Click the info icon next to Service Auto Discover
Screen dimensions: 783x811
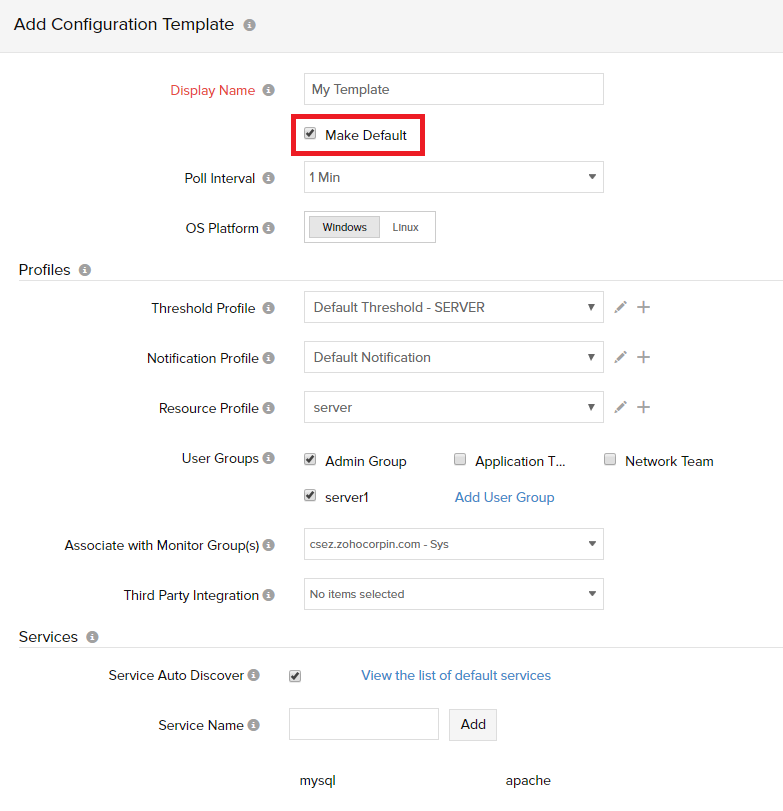pos(252,675)
